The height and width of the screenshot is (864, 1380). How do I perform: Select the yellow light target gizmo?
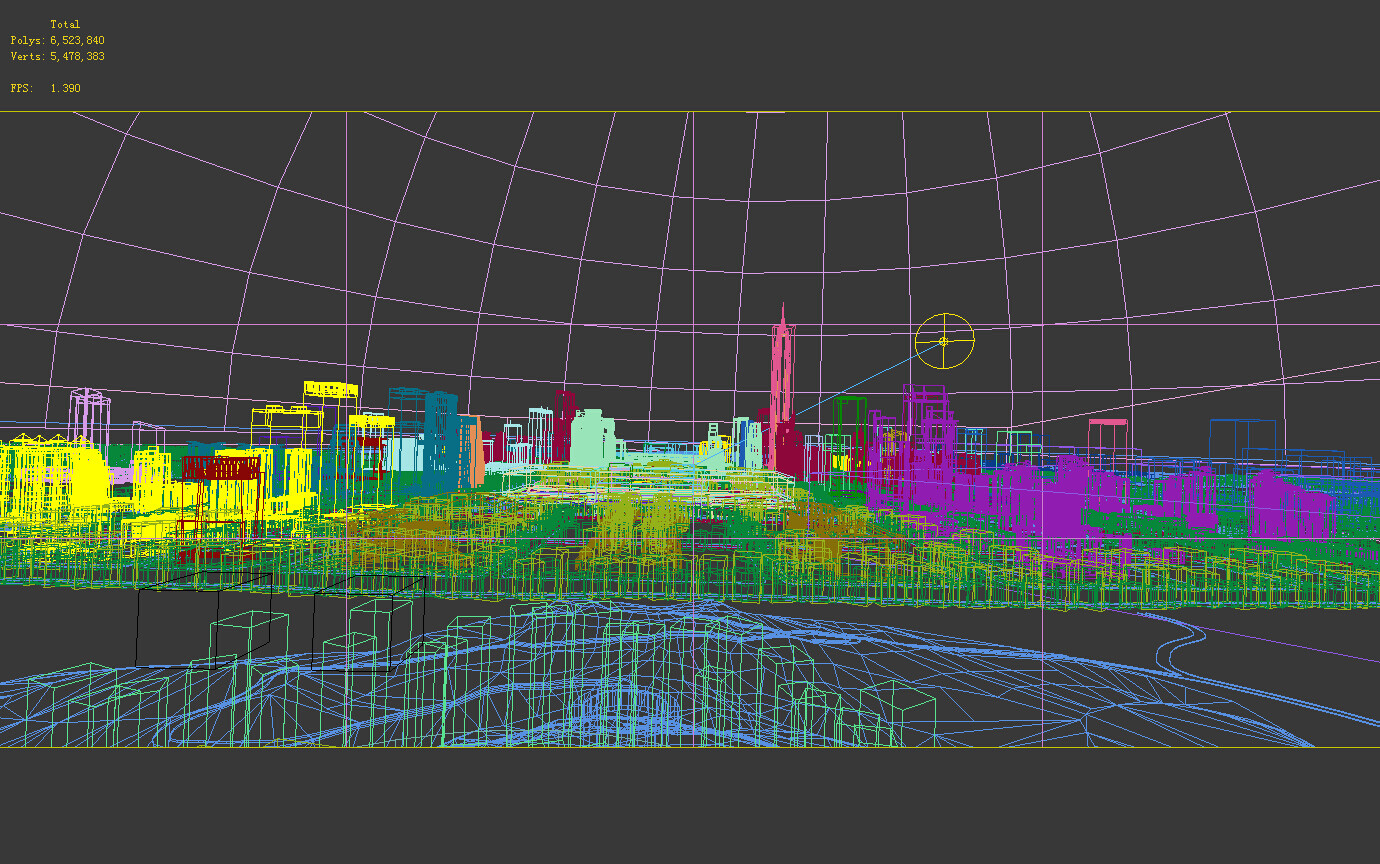coord(944,340)
